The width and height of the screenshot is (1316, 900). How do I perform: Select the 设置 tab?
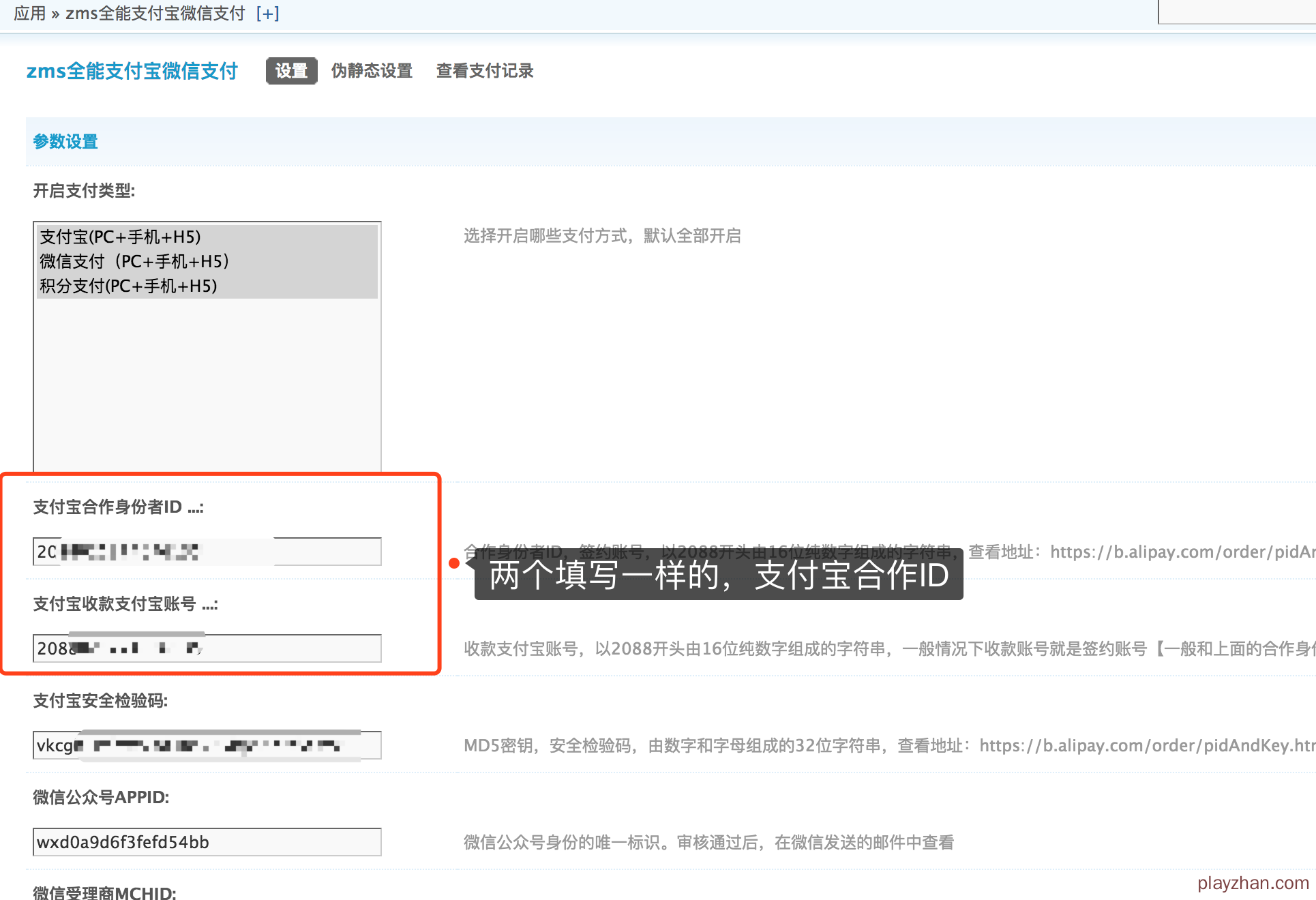click(x=291, y=71)
